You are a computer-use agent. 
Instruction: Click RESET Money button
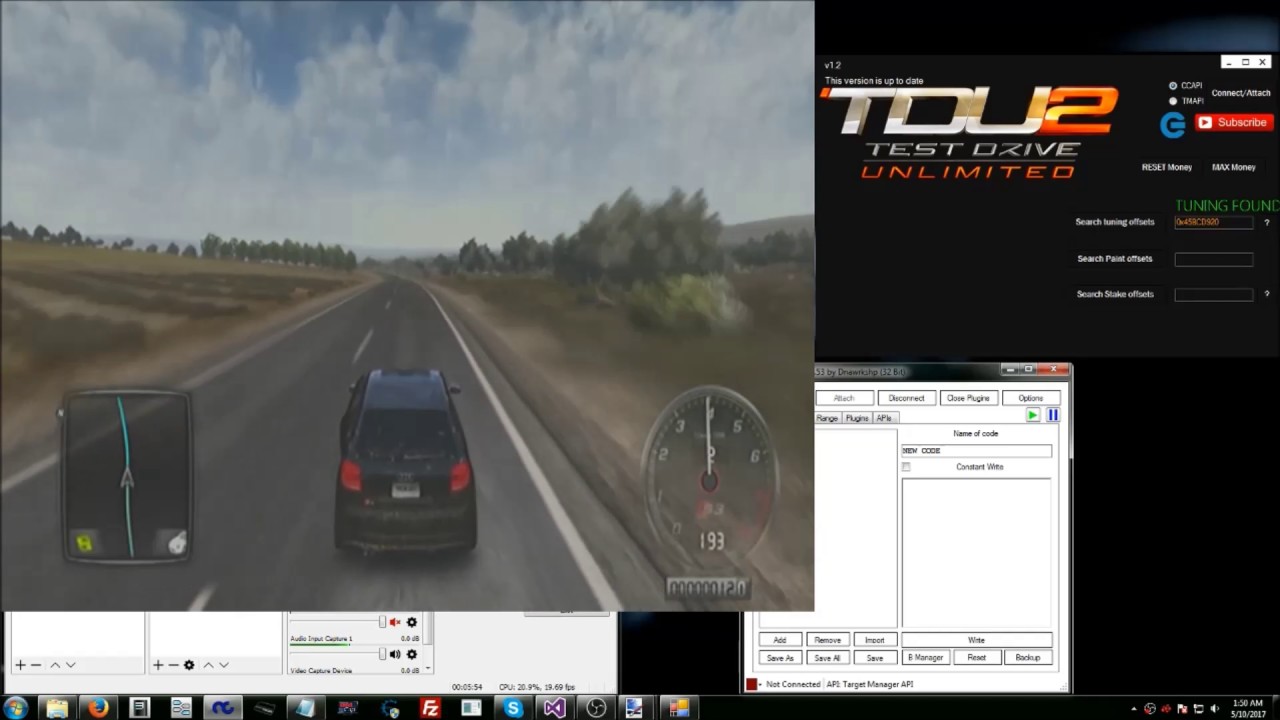point(1166,167)
